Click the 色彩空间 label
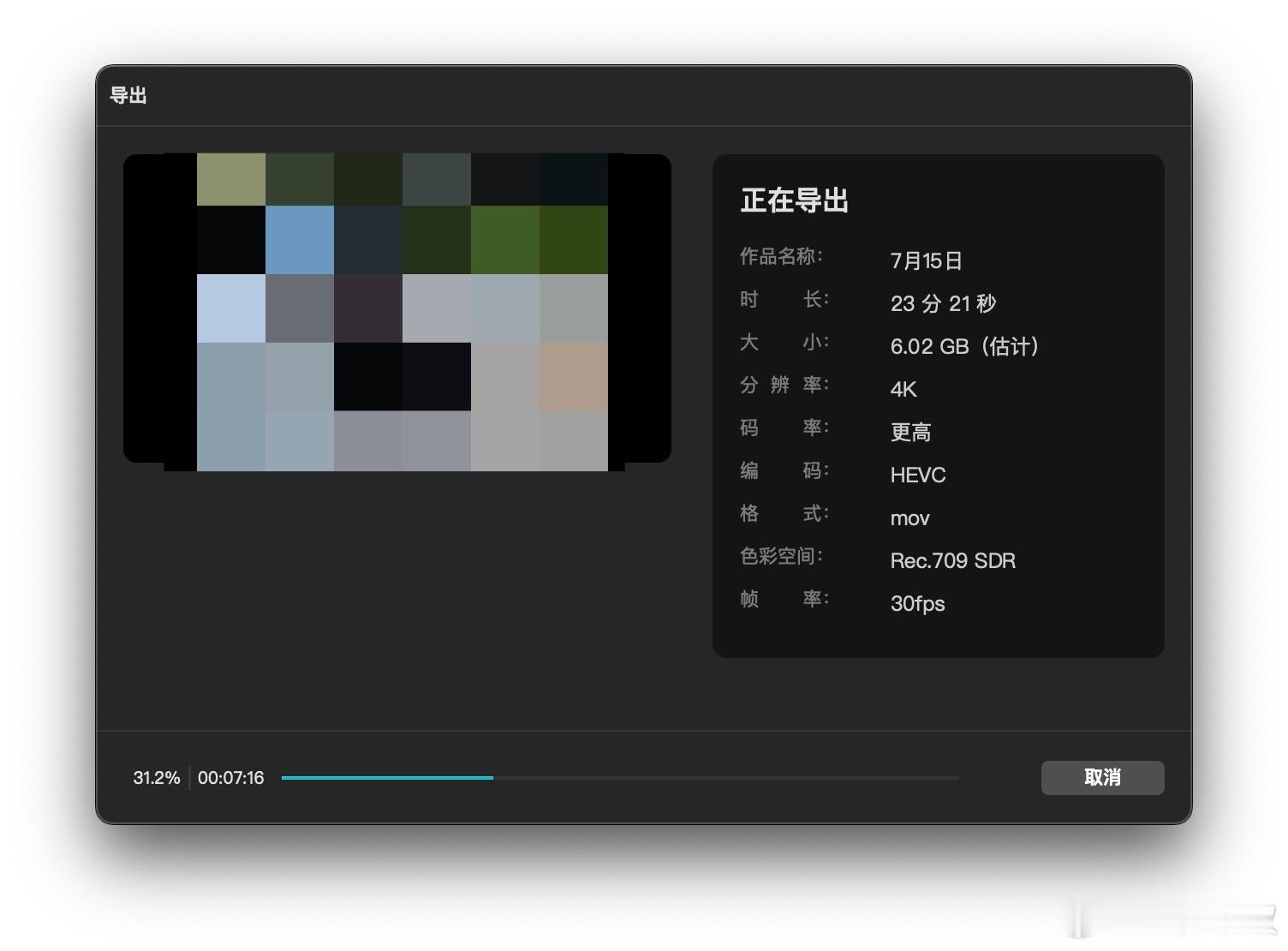This screenshot has width=1288, height=951. click(x=781, y=556)
